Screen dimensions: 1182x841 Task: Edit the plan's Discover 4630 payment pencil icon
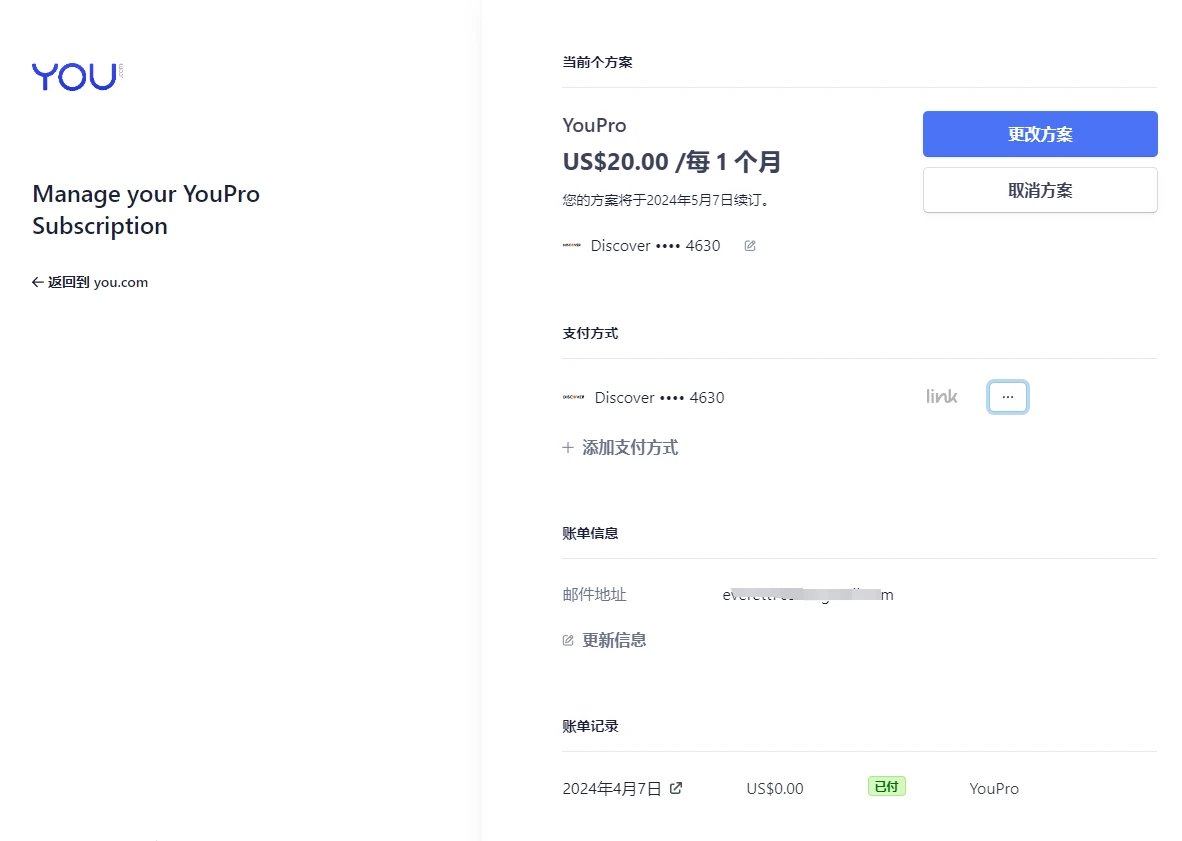(750, 246)
